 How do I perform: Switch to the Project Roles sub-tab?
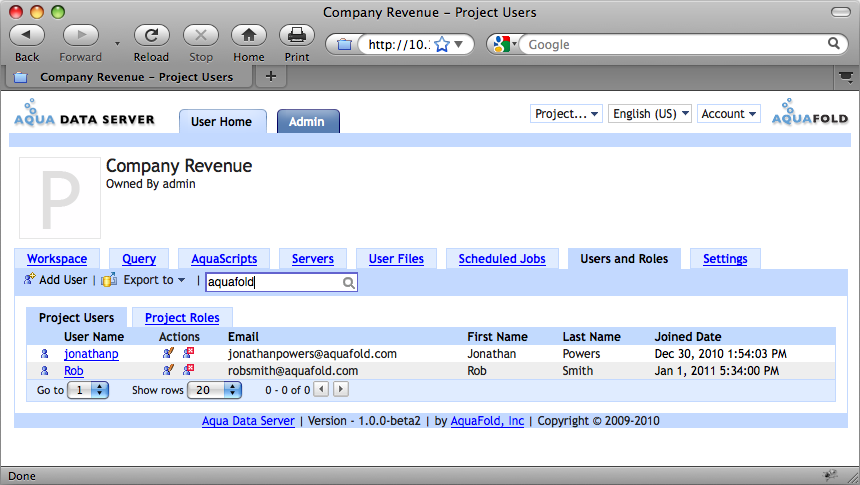182,318
